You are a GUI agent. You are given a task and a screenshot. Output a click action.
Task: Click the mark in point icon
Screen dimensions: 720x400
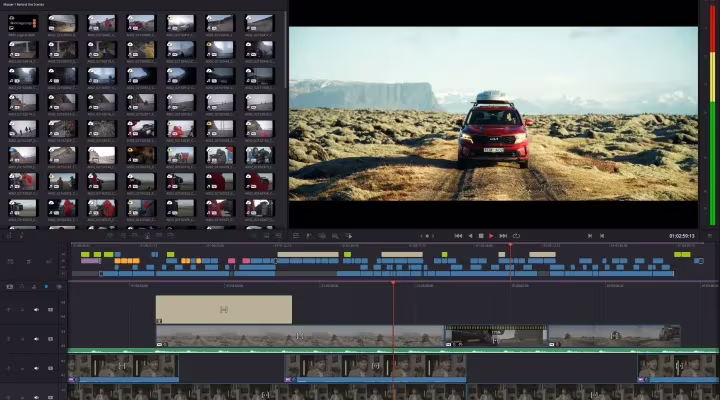pyautogui.click(x=590, y=236)
